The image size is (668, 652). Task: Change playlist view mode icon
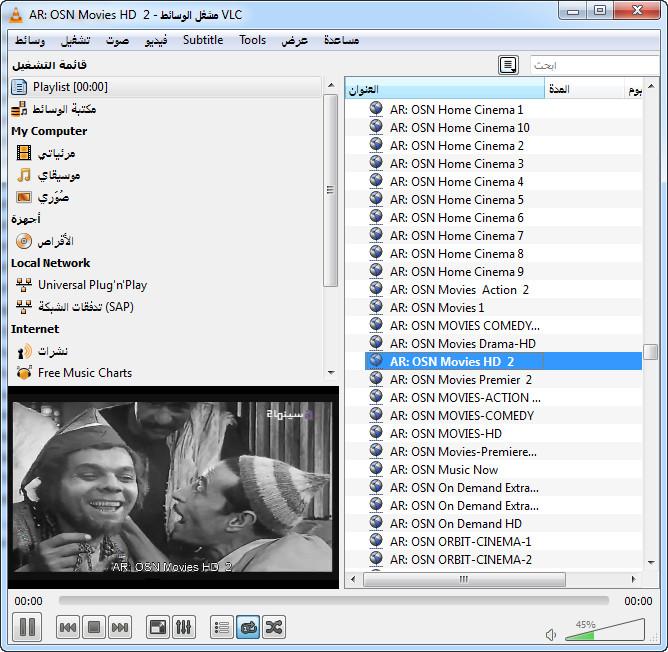508,65
